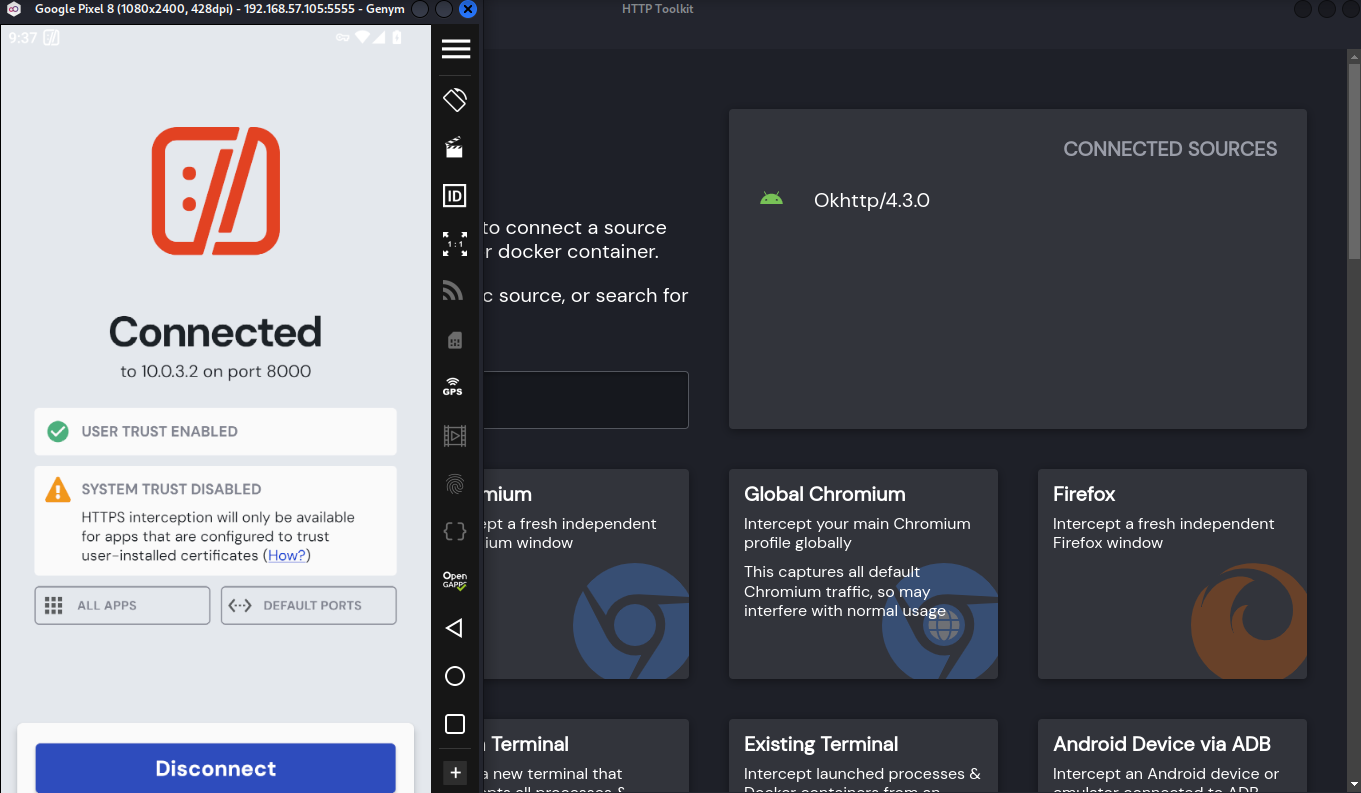Open the ALL APPS selector
This screenshot has width=1361, height=793.
(122, 605)
